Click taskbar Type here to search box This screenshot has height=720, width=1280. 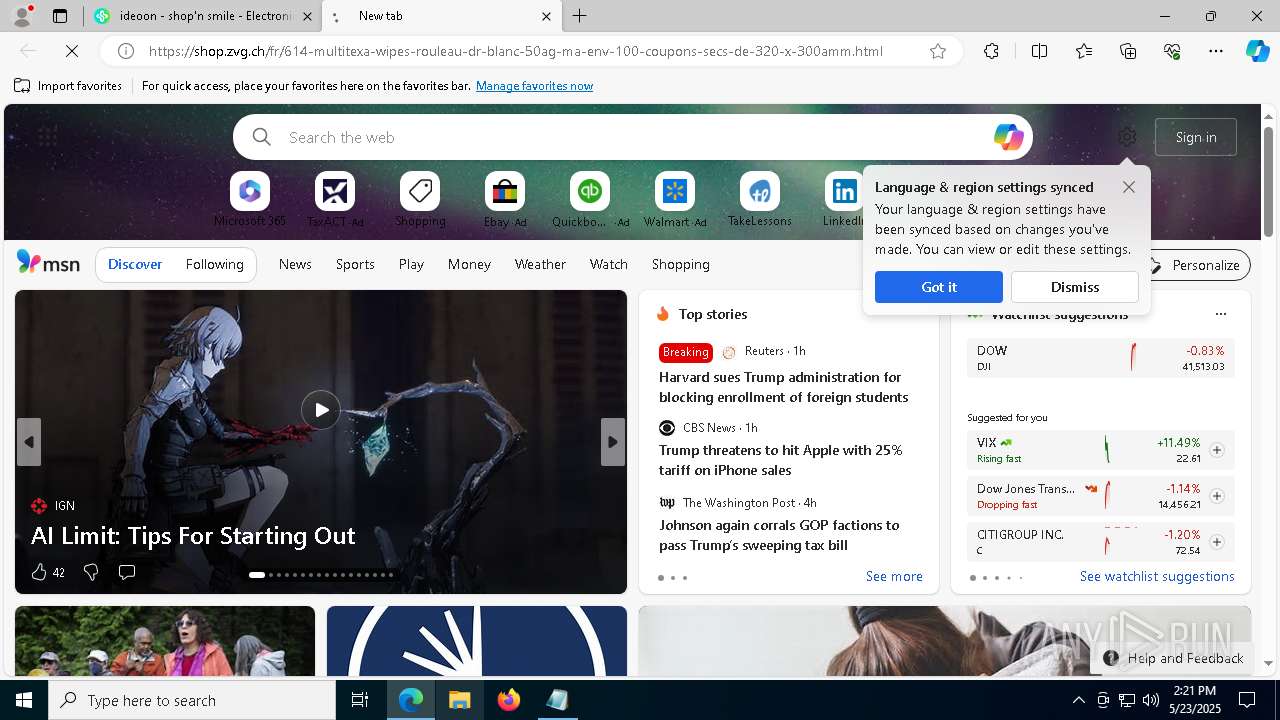[x=192, y=700]
